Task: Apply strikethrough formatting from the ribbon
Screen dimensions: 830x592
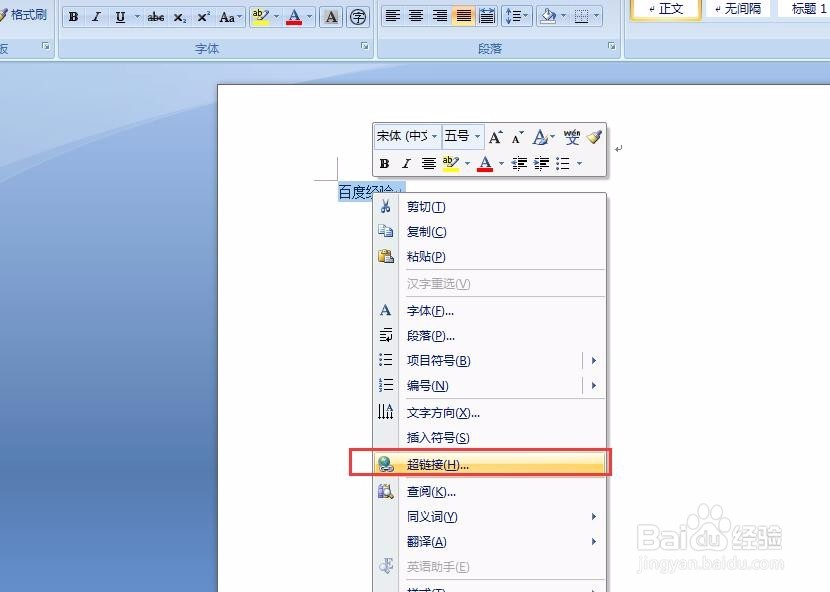Action: (x=156, y=16)
